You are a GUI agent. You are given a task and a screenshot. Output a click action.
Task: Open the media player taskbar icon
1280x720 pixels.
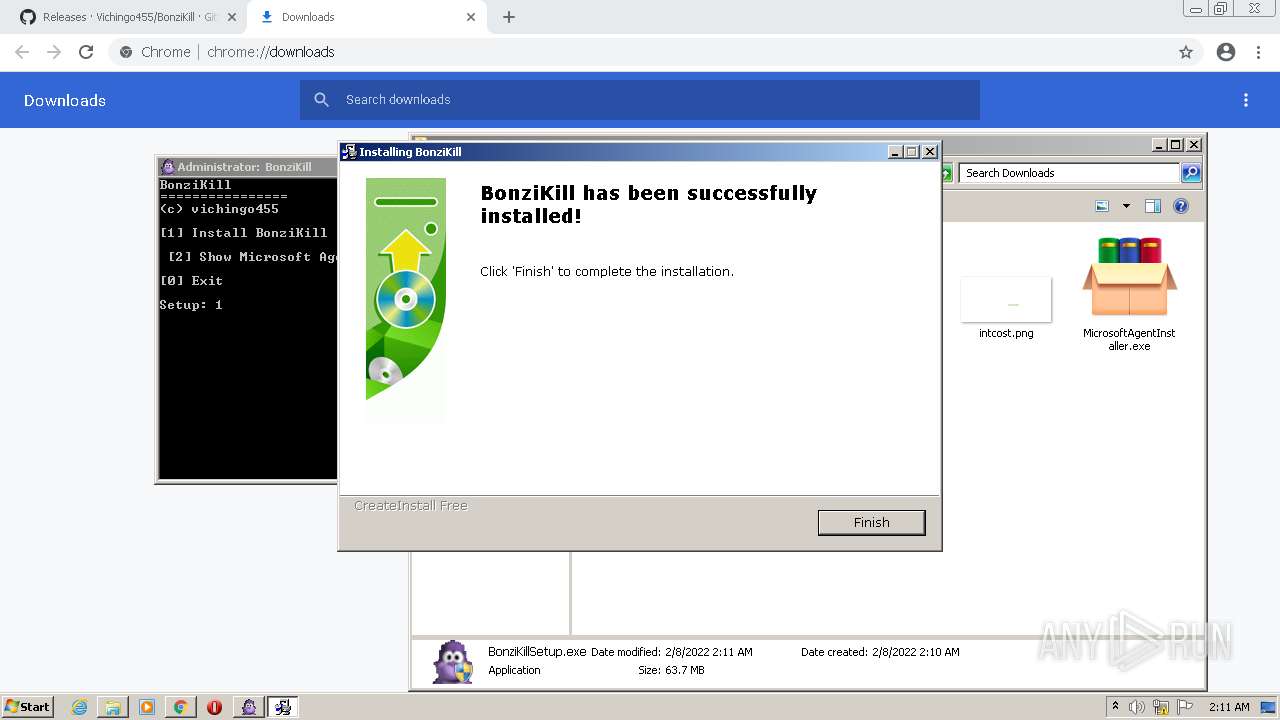147,707
